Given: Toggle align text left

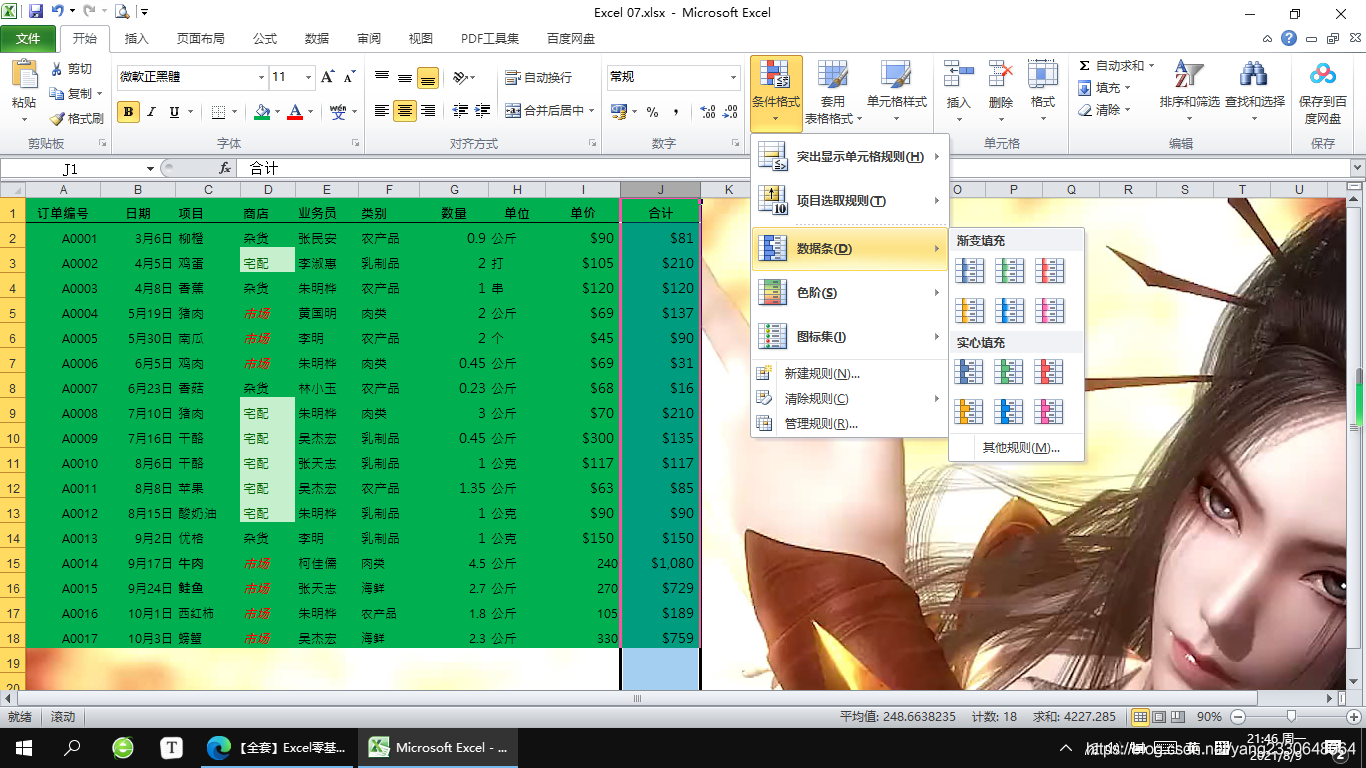Looking at the screenshot, I should (x=382, y=111).
